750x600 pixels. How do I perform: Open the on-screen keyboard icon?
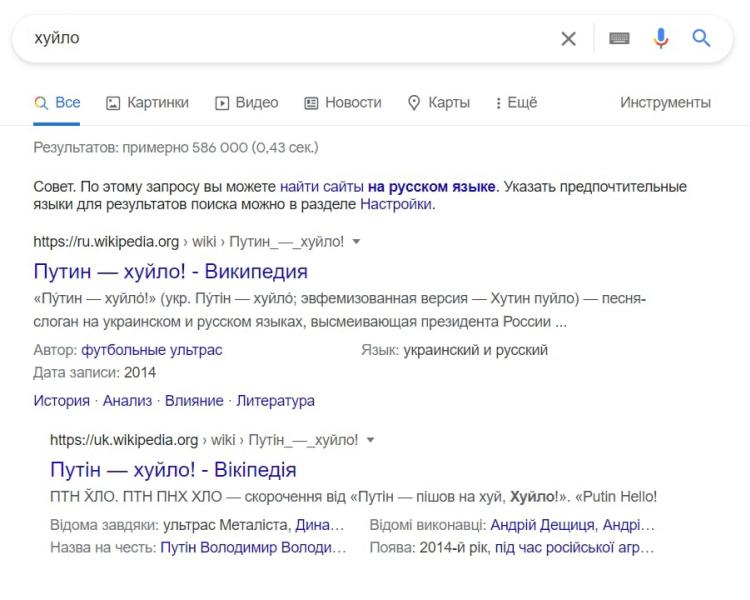tap(619, 38)
